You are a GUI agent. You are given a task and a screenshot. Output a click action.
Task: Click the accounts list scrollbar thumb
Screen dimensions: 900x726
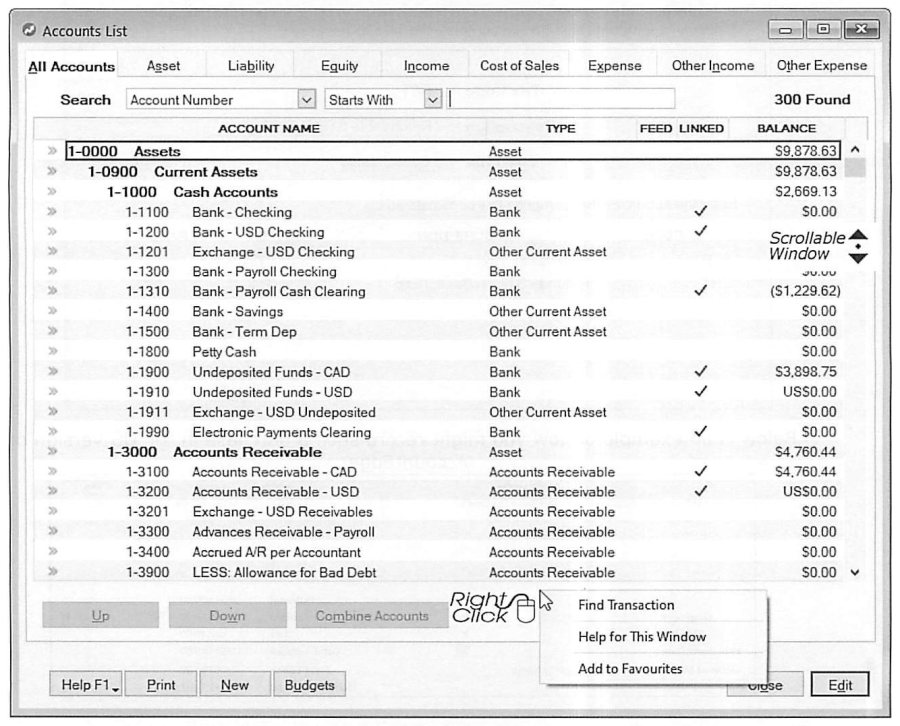point(855,167)
